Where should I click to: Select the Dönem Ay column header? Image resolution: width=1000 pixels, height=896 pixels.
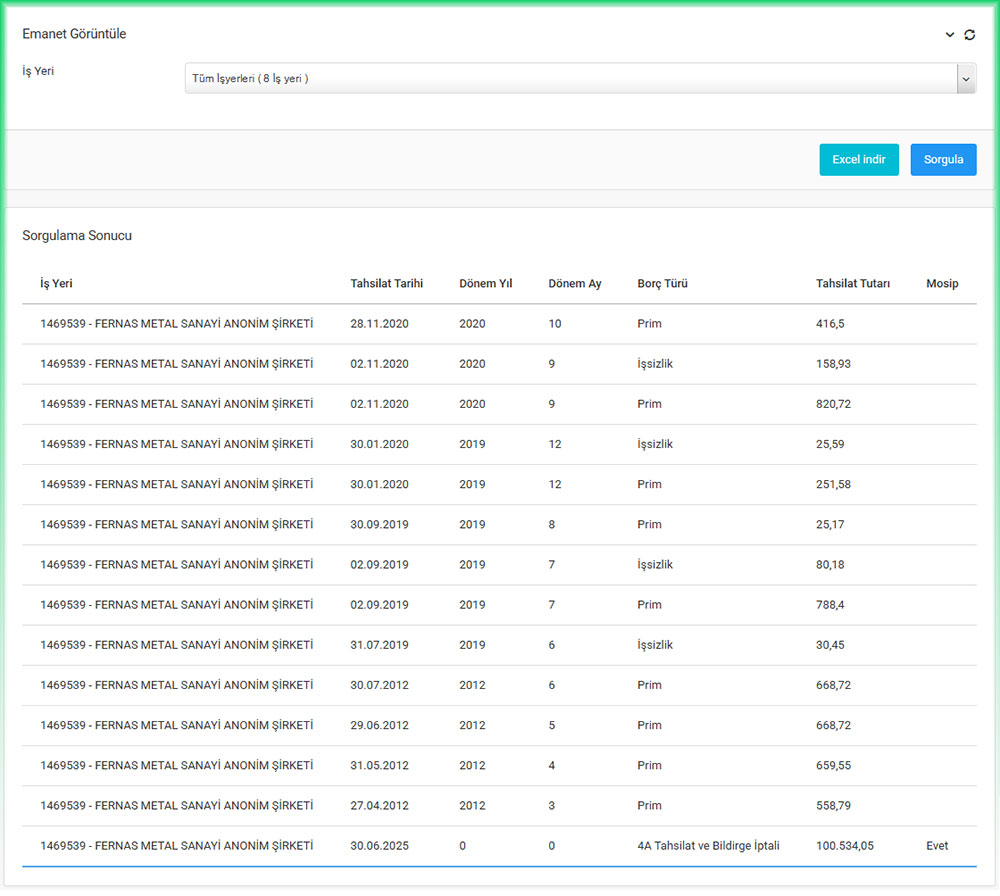point(574,284)
